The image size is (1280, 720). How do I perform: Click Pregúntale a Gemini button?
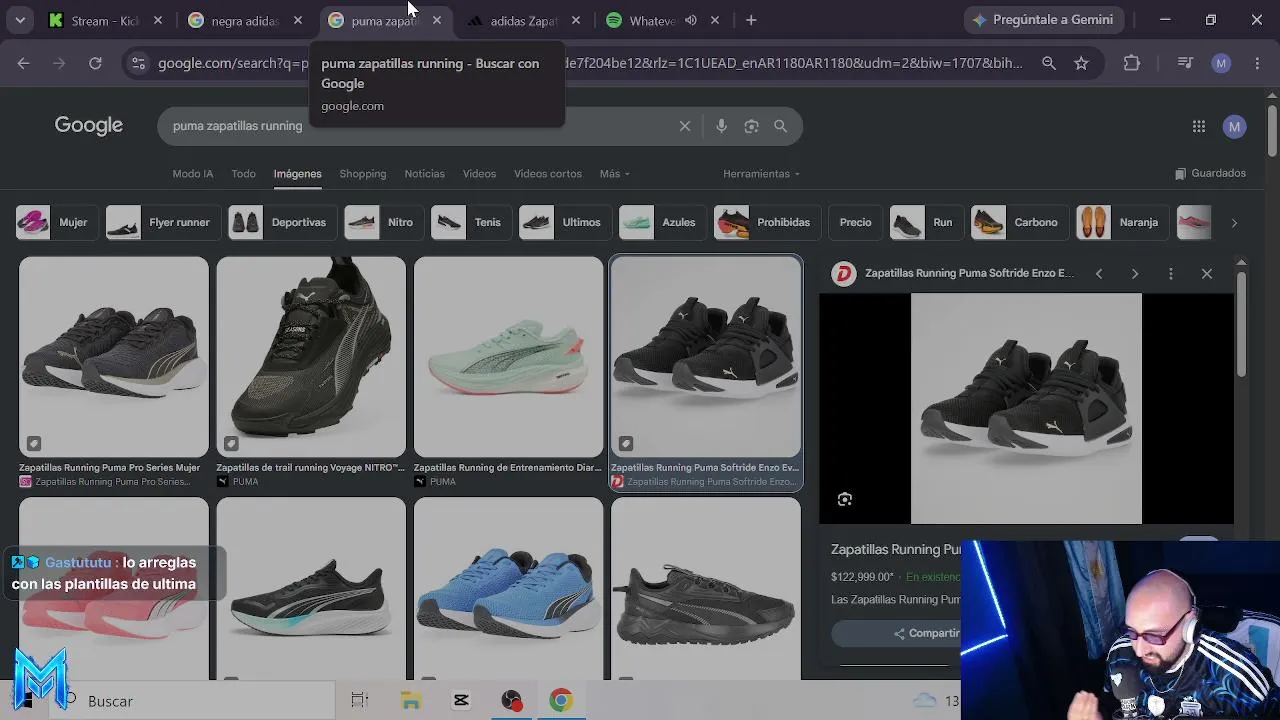[x=1044, y=20]
